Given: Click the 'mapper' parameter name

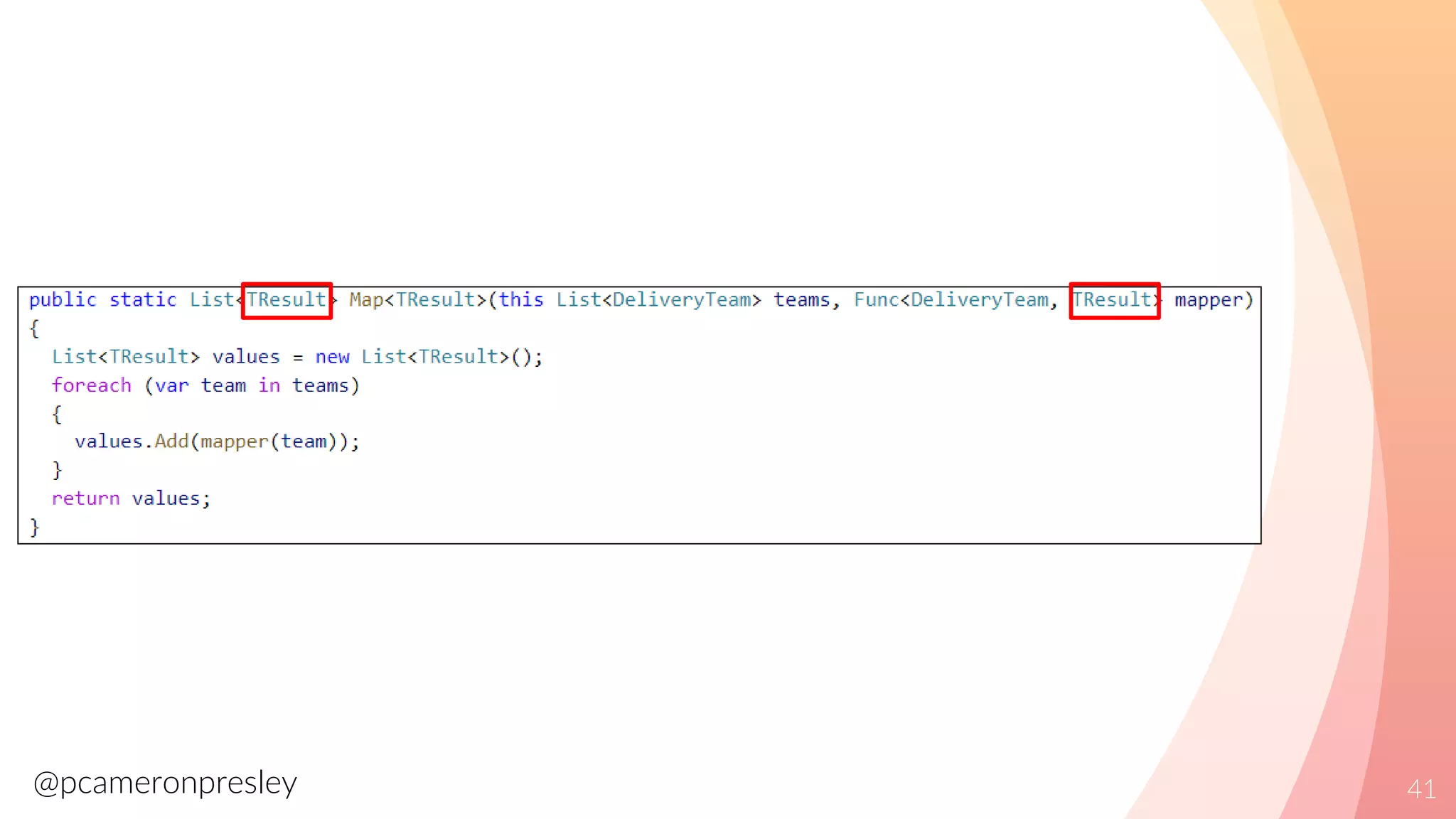Looking at the screenshot, I should 1209,300.
